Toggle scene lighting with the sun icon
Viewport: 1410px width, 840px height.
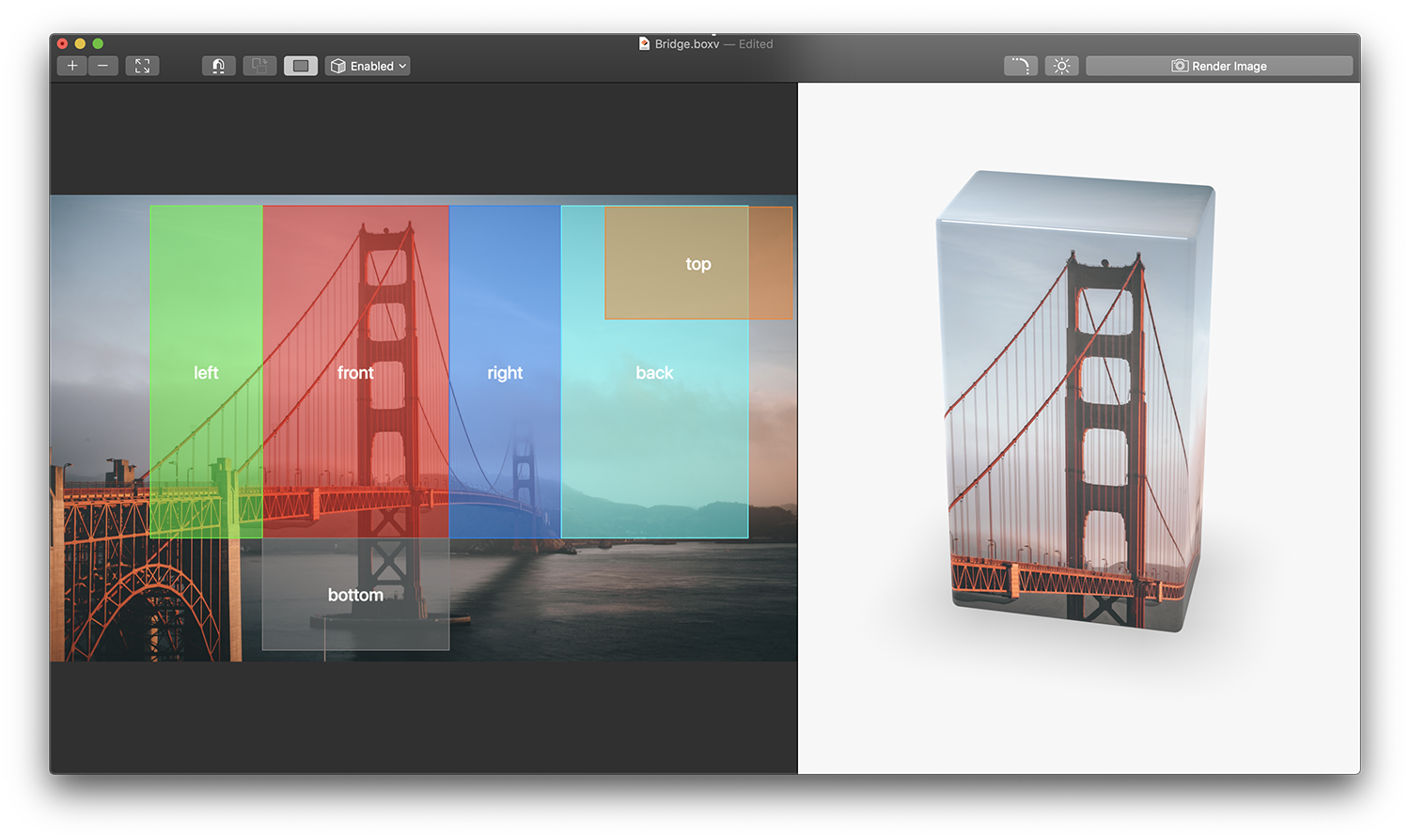click(x=1061, y=66)
